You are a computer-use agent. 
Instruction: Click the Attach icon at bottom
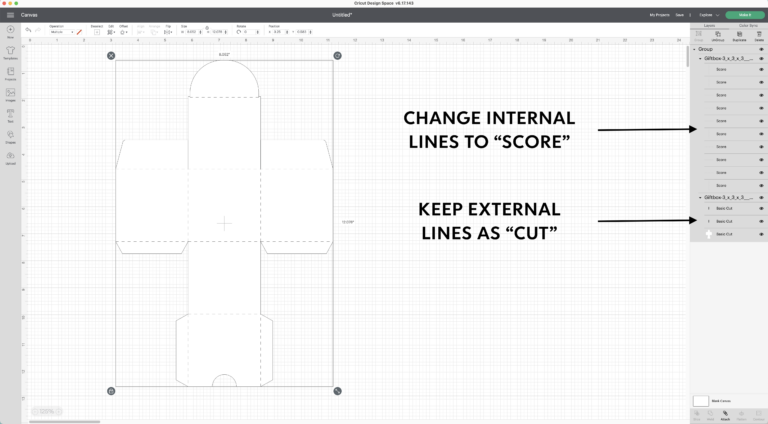(725, 413)
